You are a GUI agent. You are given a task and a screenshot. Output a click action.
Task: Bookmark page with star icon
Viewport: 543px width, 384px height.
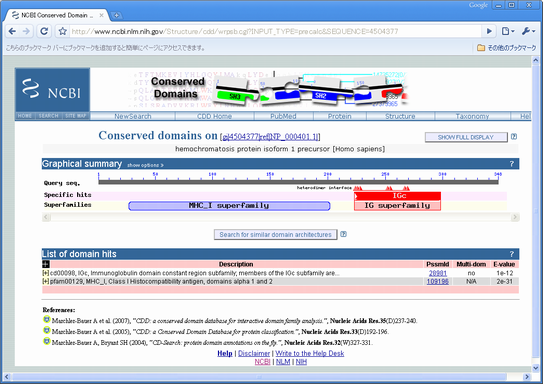(63, 32)
